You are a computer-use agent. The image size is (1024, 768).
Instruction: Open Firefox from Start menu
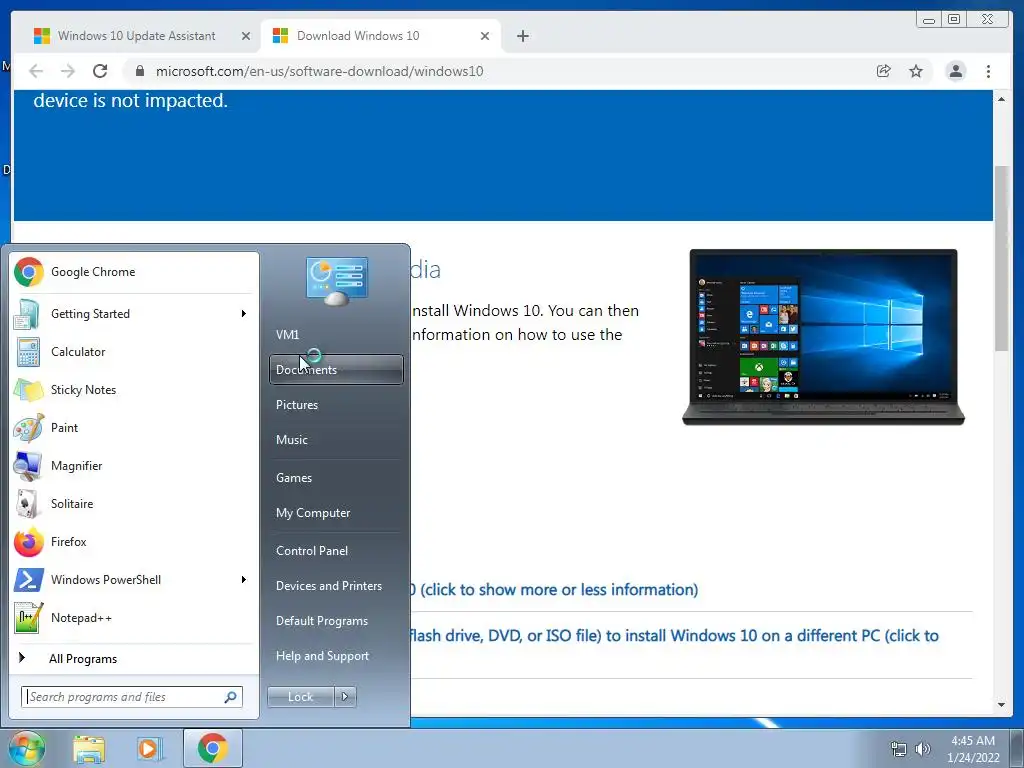135,541
